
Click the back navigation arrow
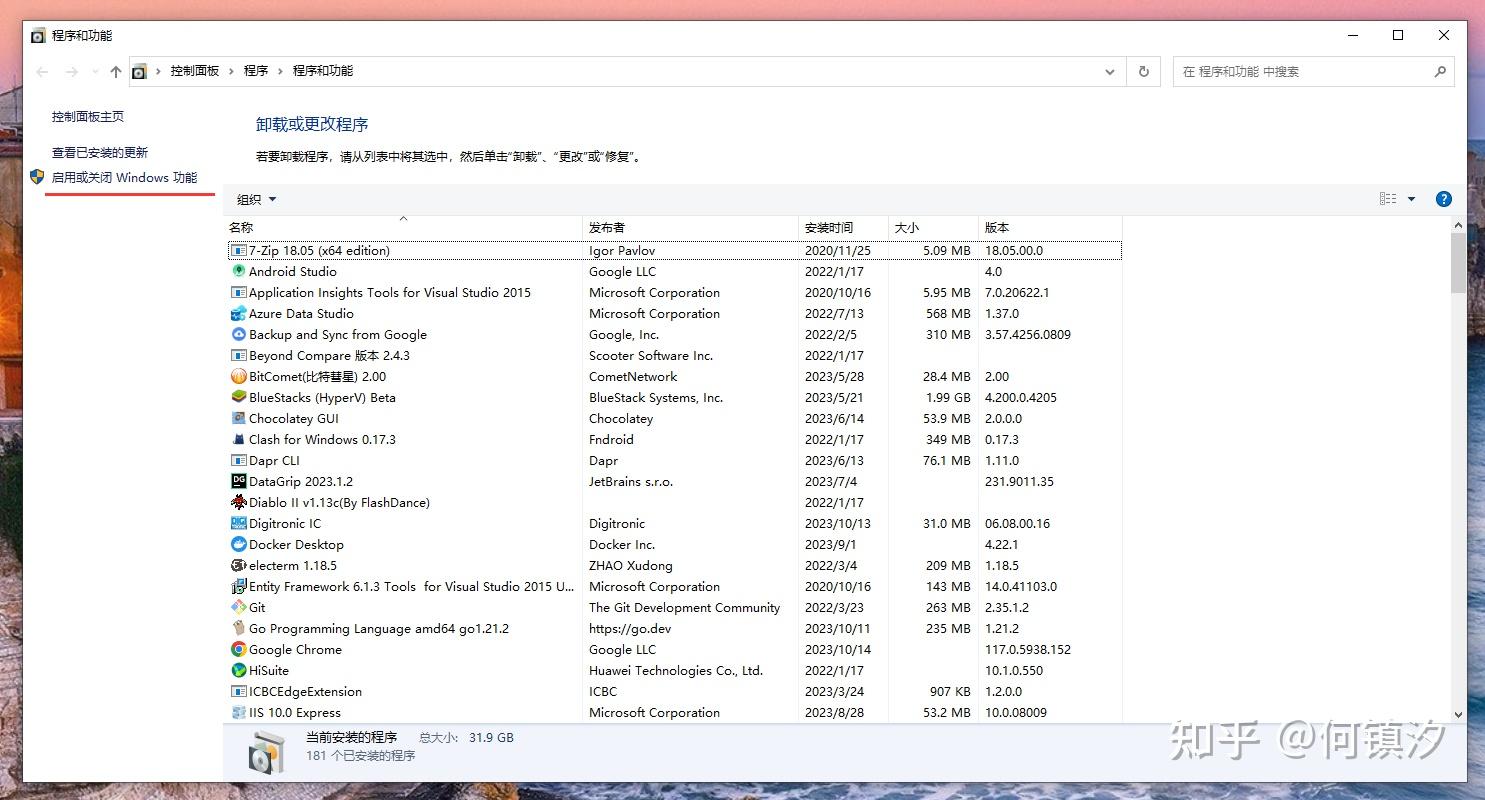pyautogui.click(x=41, y=71)
